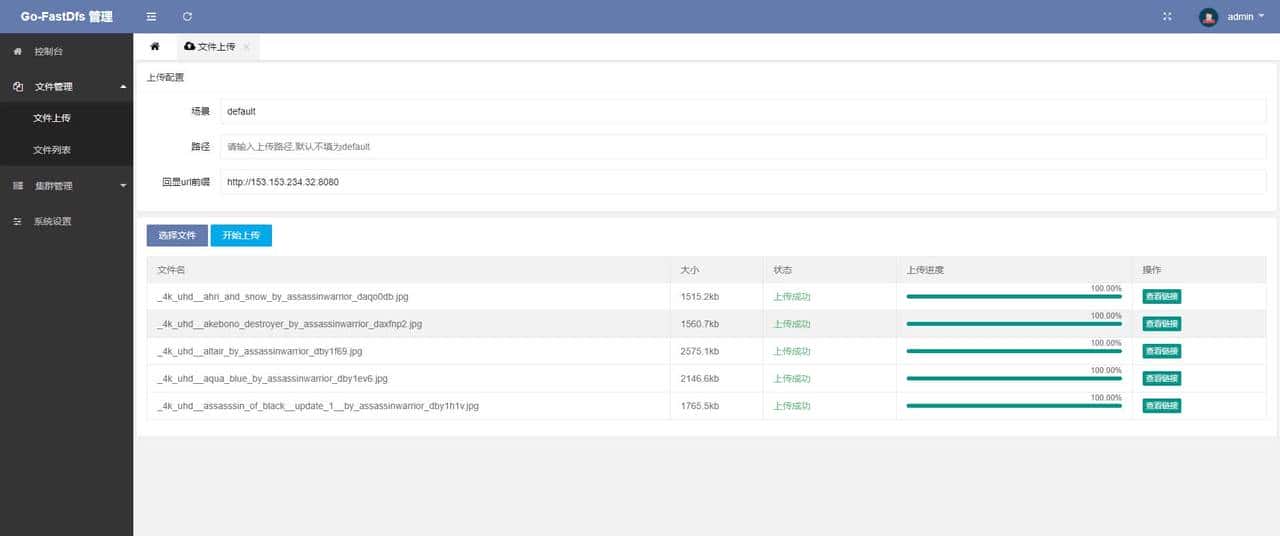
Task: View link for ahri_and_snow file
Action: click(1162, 297)
